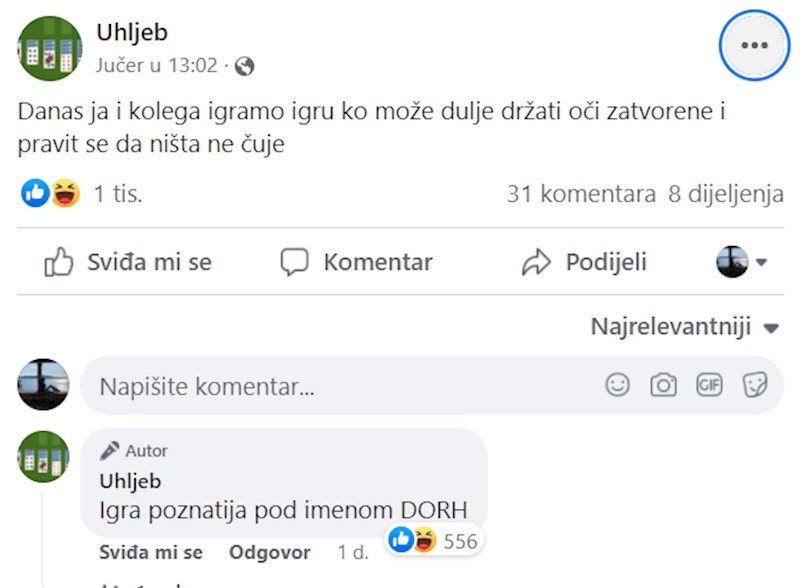Like the post with Sviđa mi se
The width and height of the screenshot is (800, 588).
pos(128,262)
